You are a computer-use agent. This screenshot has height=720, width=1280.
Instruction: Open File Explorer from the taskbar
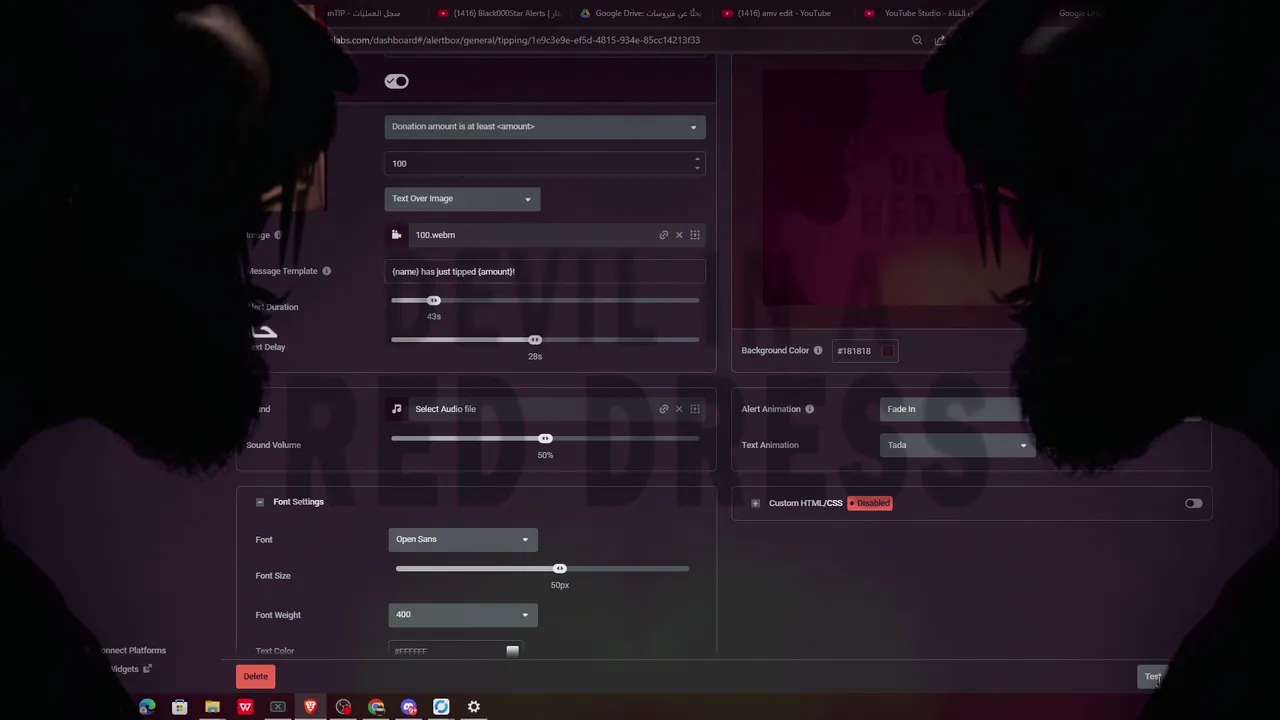pos(212,707)
